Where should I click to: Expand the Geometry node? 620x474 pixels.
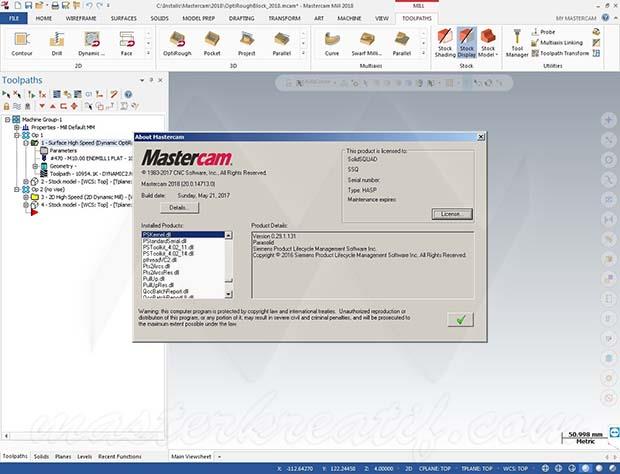pyautogui.click(x=35, y=166)
